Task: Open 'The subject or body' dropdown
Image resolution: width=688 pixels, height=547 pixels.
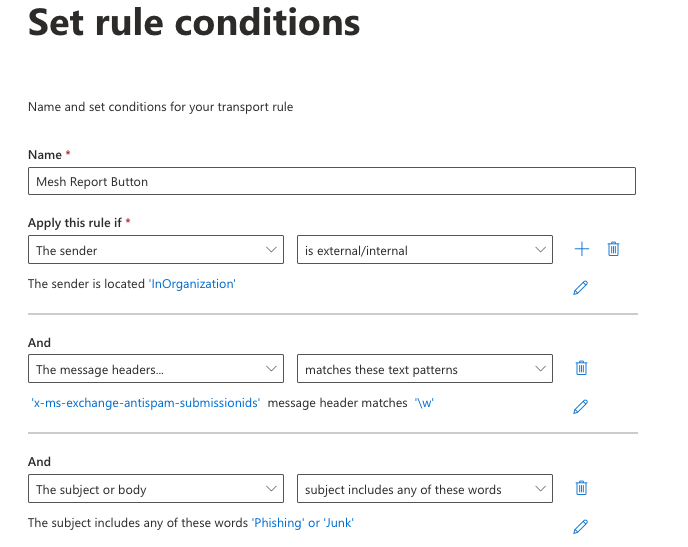Action: click(x=157, y=490)
